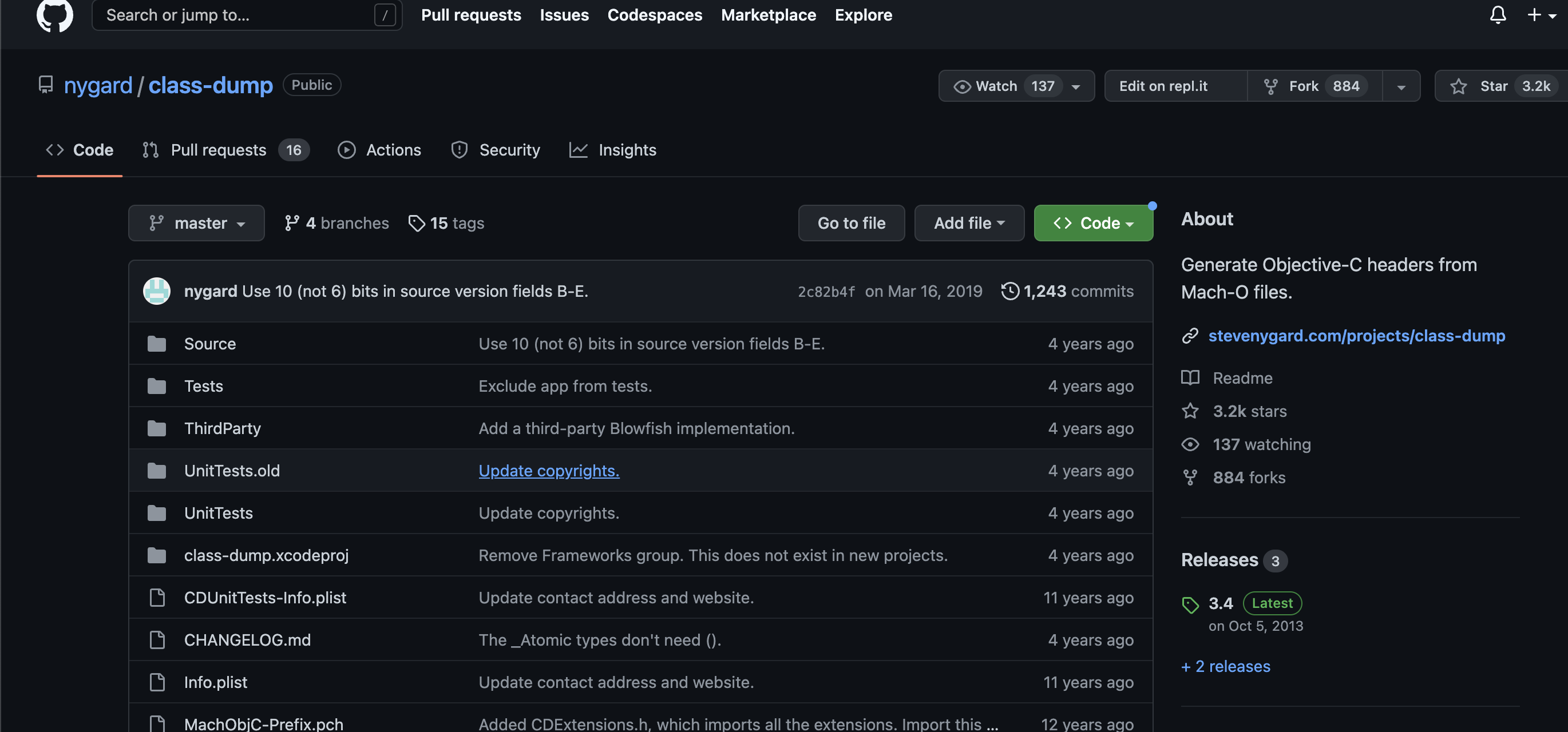Screen dimensions: 1568x732
Task: Open the notifications bell
Action: (x=1498, y=15)
